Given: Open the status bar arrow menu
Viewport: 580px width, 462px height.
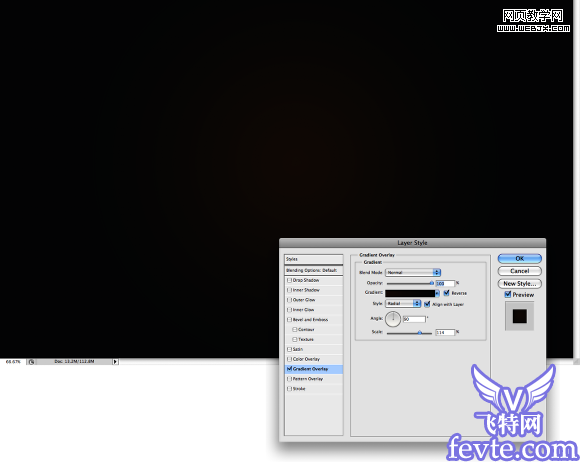Looking at the screenshot, I should [115, 362].
